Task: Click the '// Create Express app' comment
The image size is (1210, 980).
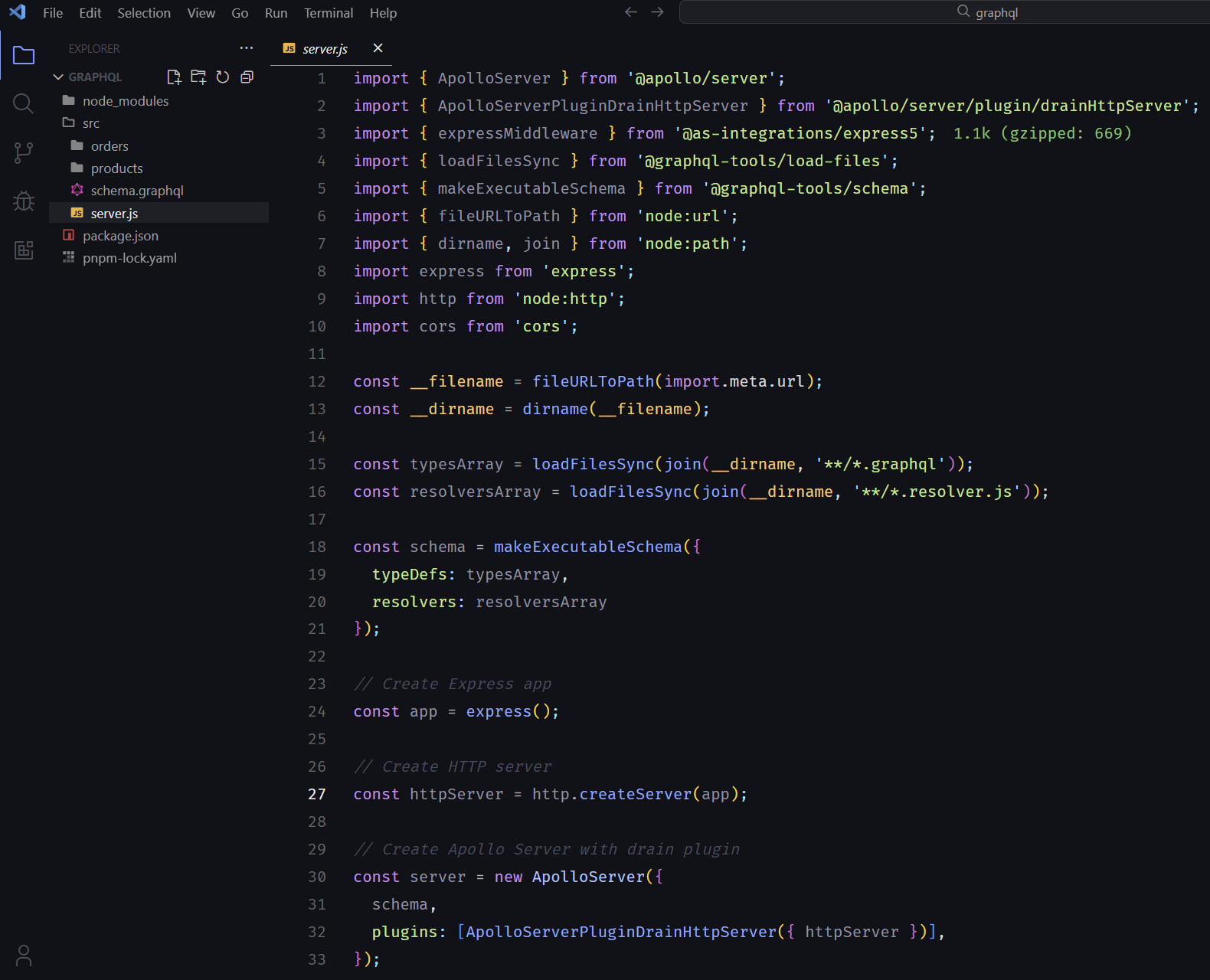Action: (x=453, y=684)
